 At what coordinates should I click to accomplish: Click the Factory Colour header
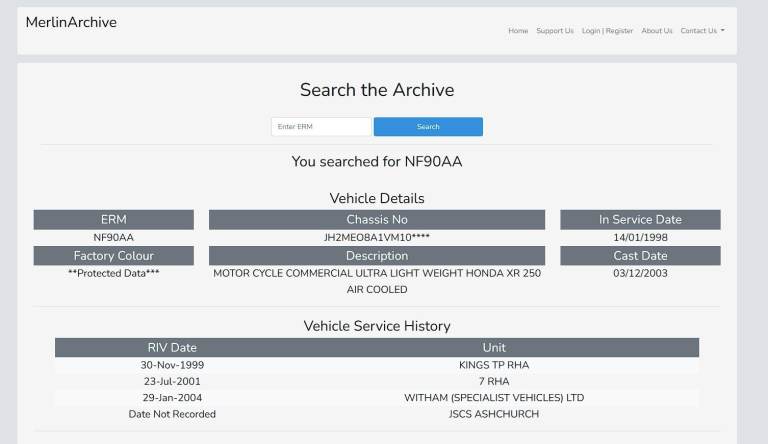114,256
